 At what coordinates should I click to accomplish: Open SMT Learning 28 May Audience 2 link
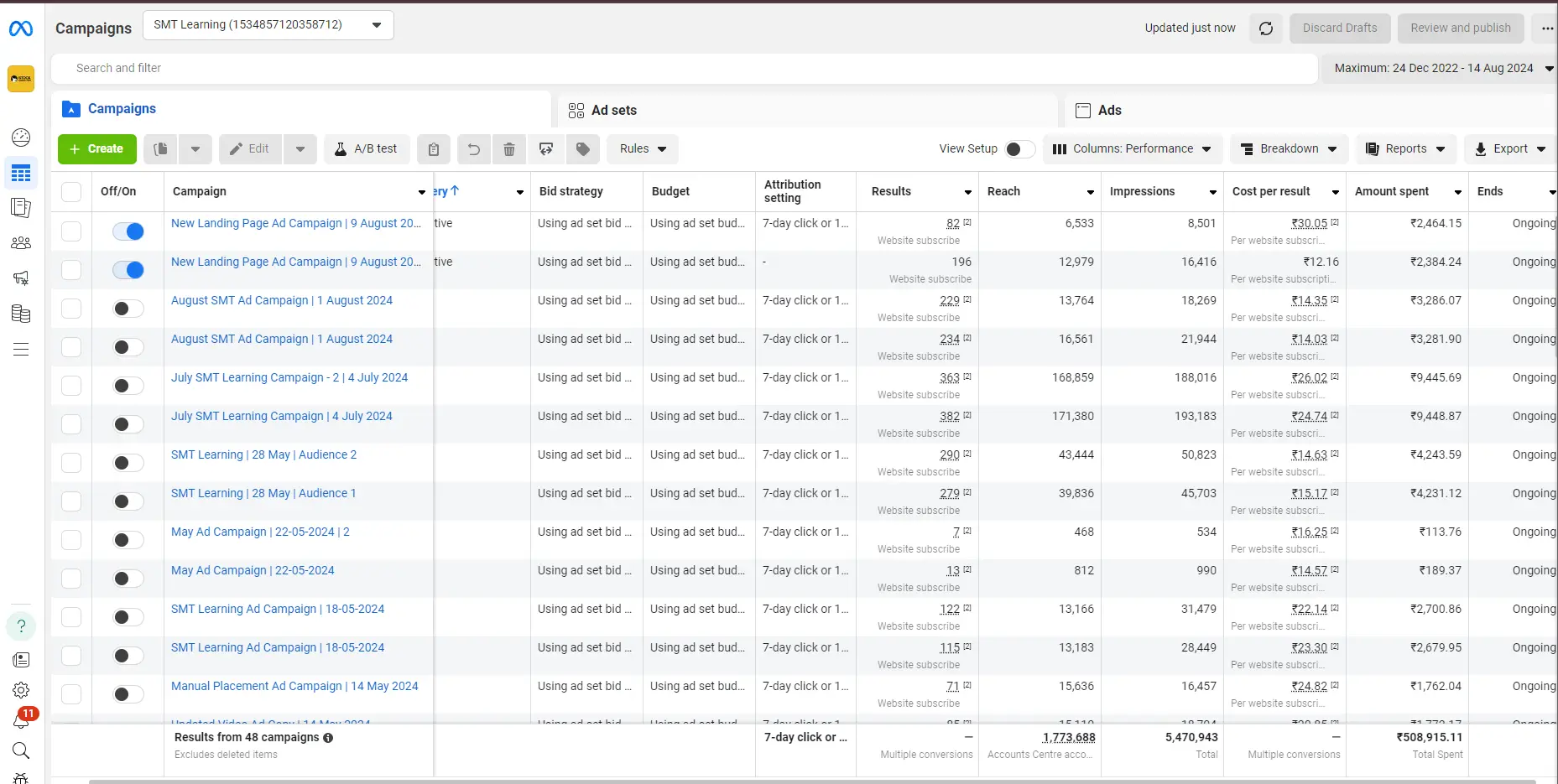click(x=263, y=454)
